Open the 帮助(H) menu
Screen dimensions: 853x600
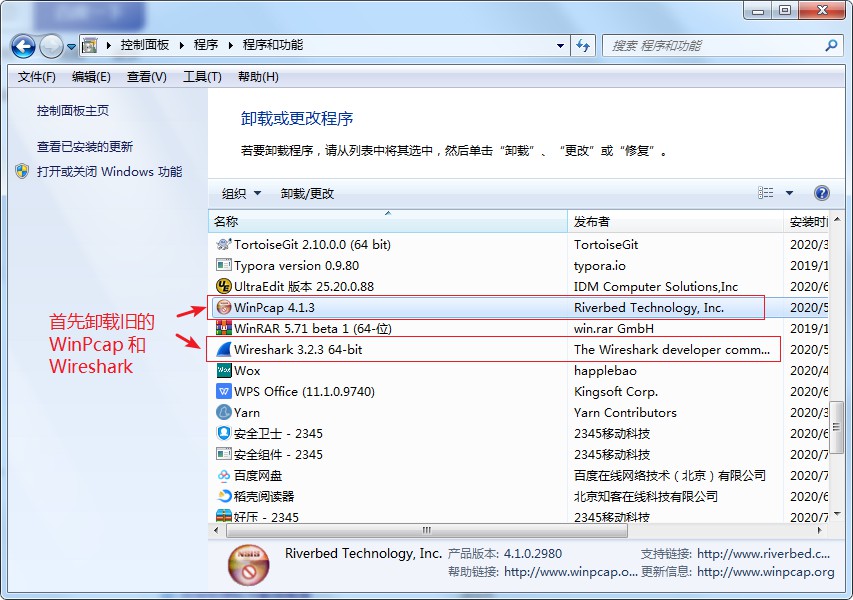point(258,77)
